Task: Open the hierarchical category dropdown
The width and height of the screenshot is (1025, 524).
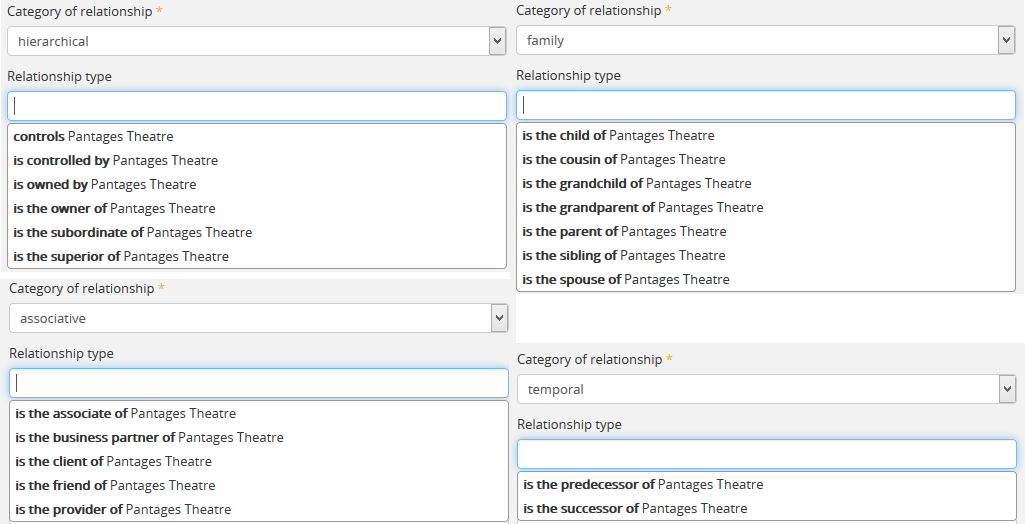Action: [256, 41]
